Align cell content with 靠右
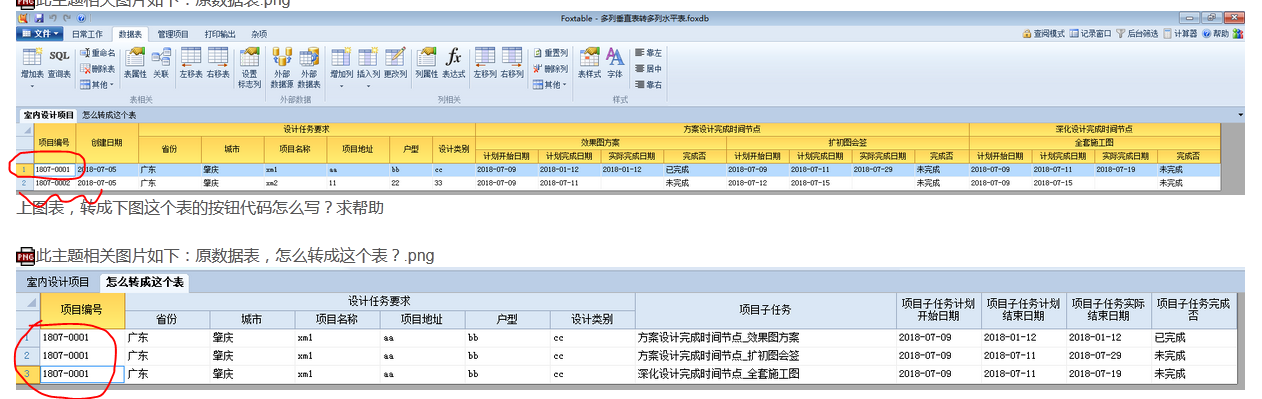This screenshot has width=1262, height=399. [648, 85]
